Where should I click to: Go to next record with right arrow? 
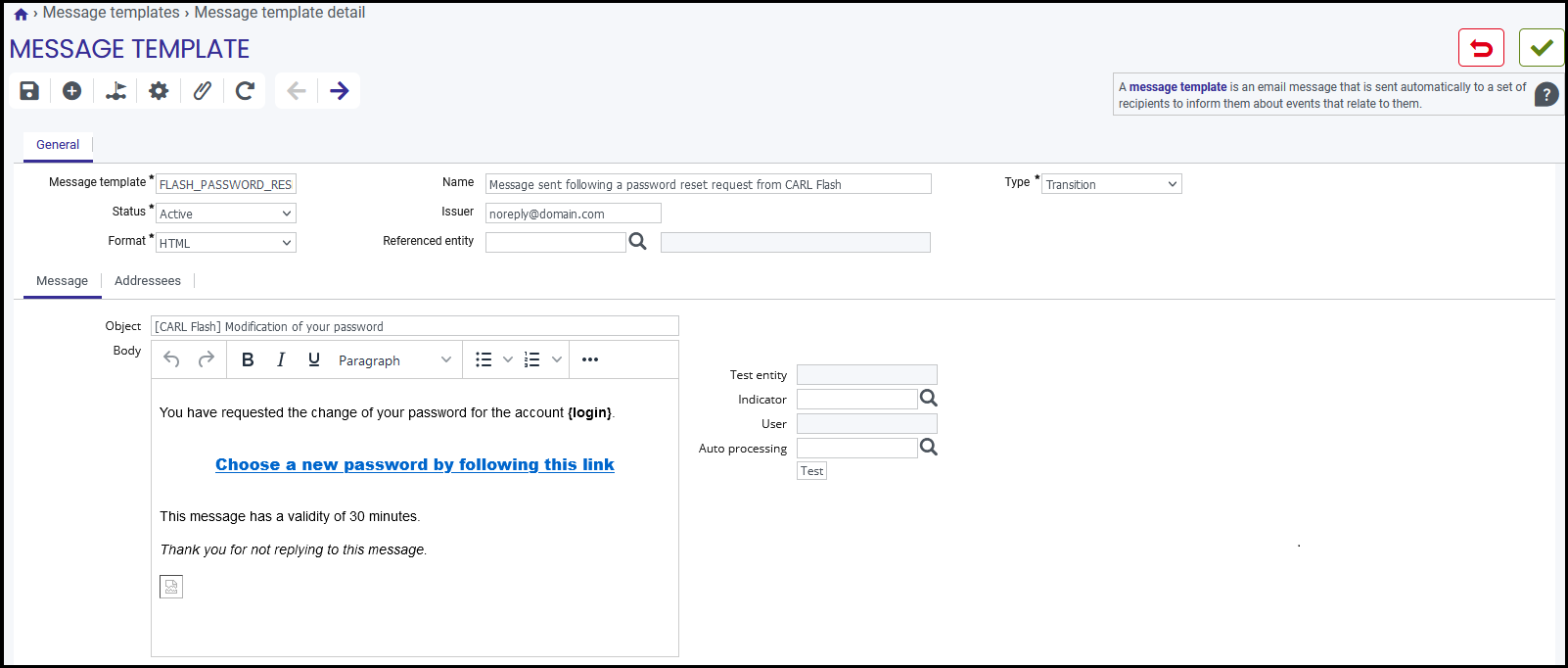[x=340, y=91]
